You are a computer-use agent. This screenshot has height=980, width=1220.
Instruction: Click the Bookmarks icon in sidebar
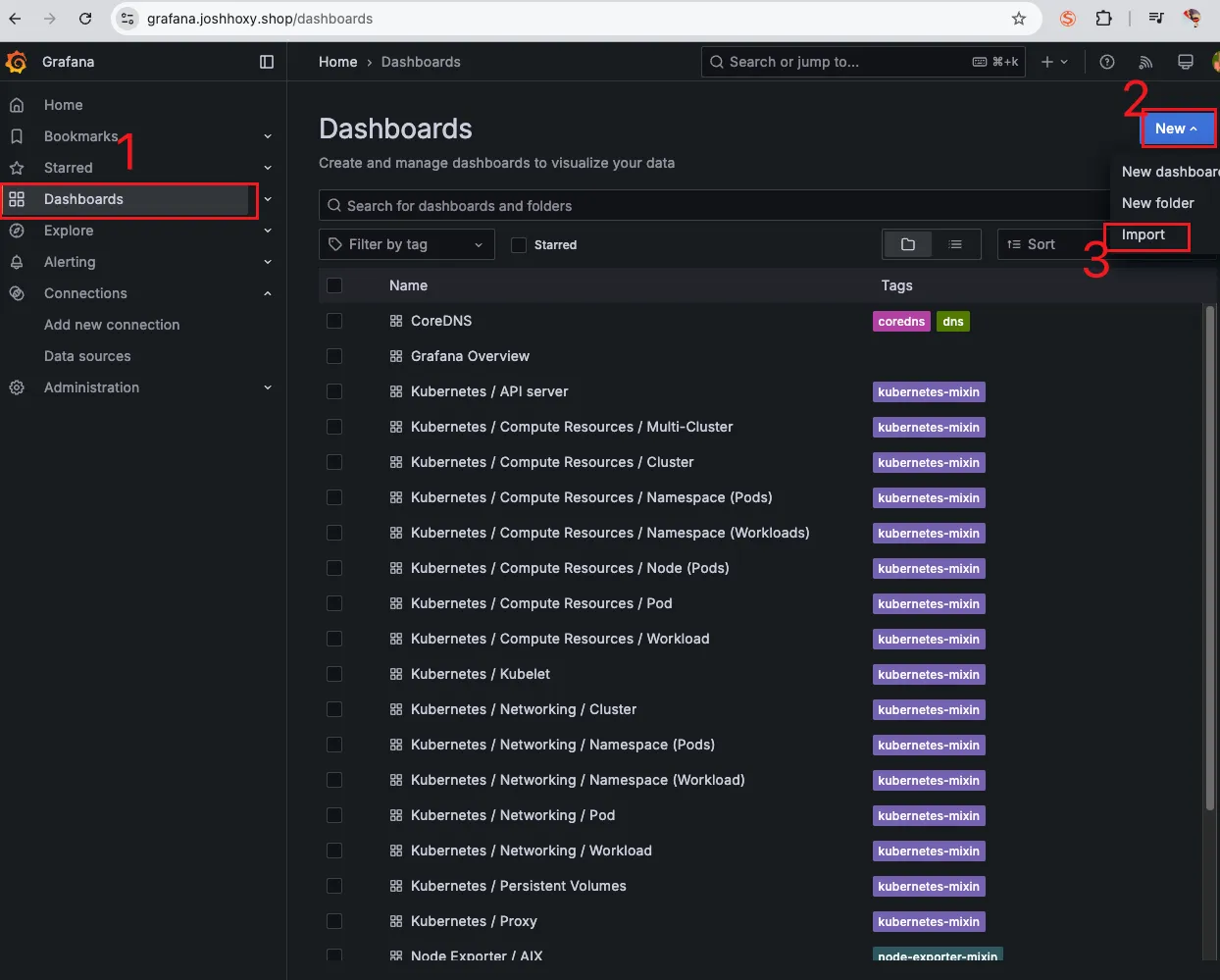(17, 136)
